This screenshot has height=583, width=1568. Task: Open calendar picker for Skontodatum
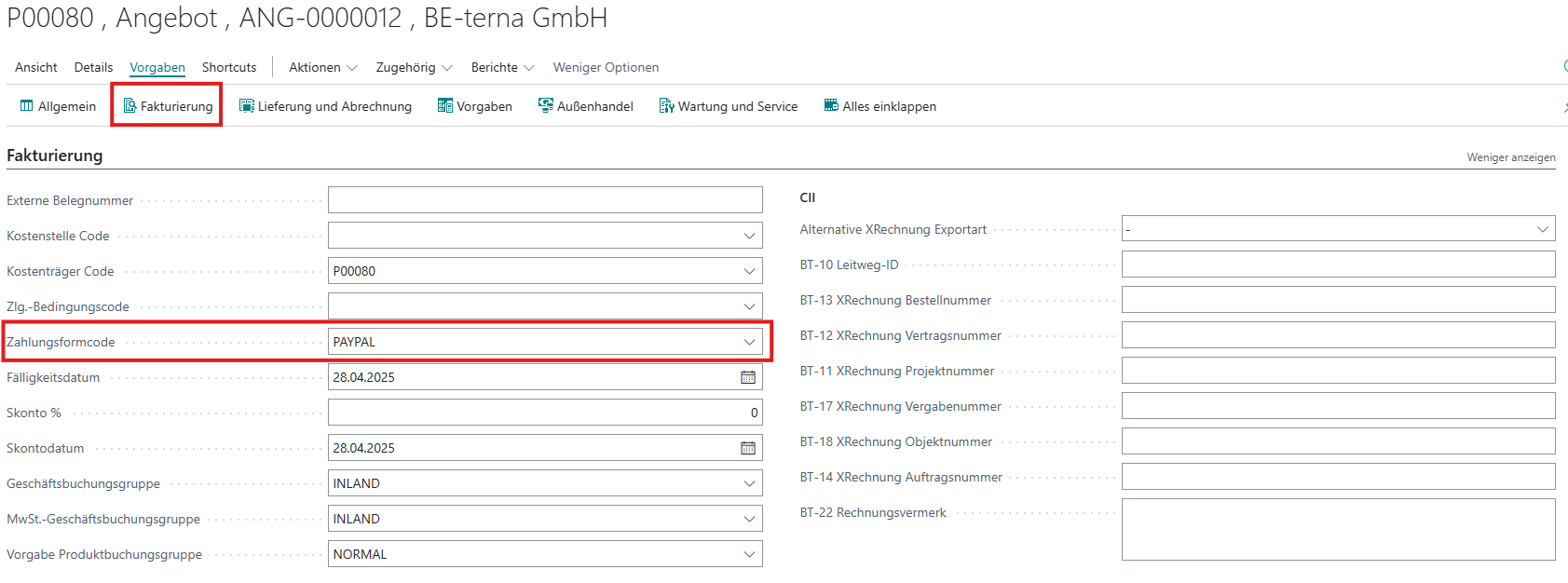(748, 448)
